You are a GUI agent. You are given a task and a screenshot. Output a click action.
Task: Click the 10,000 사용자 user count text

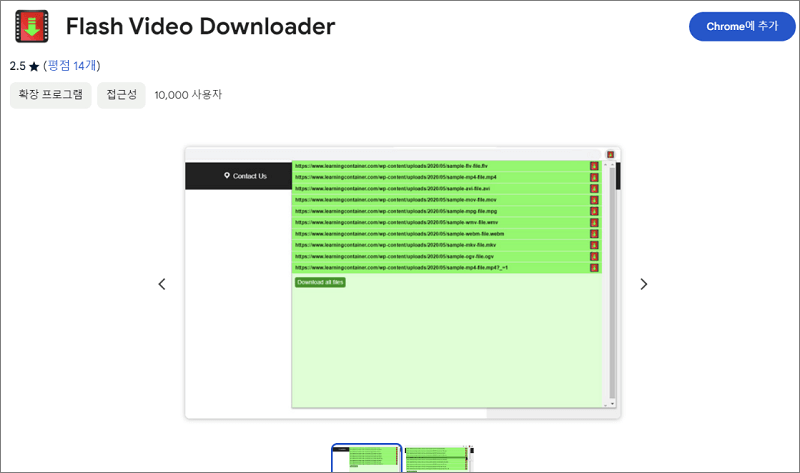click(x=188, y=95)
